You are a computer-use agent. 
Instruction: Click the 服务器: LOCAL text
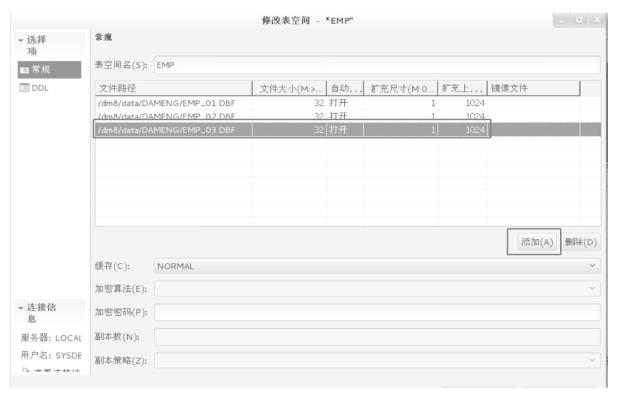click(51, 338)
